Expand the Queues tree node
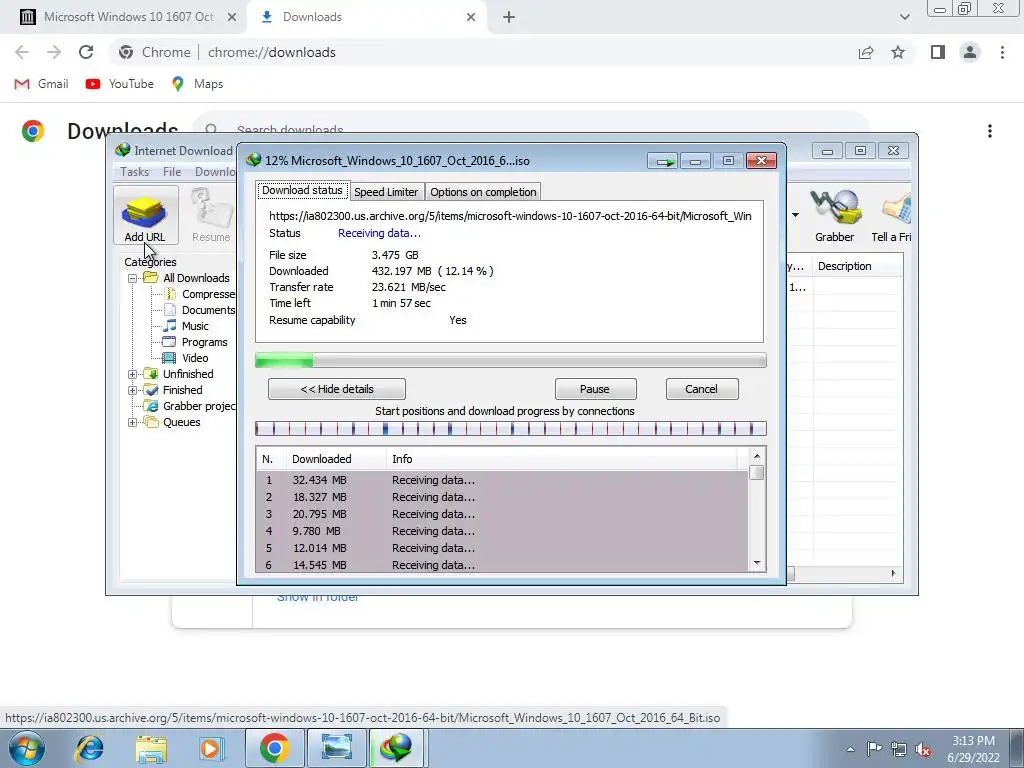 (133, 422)
